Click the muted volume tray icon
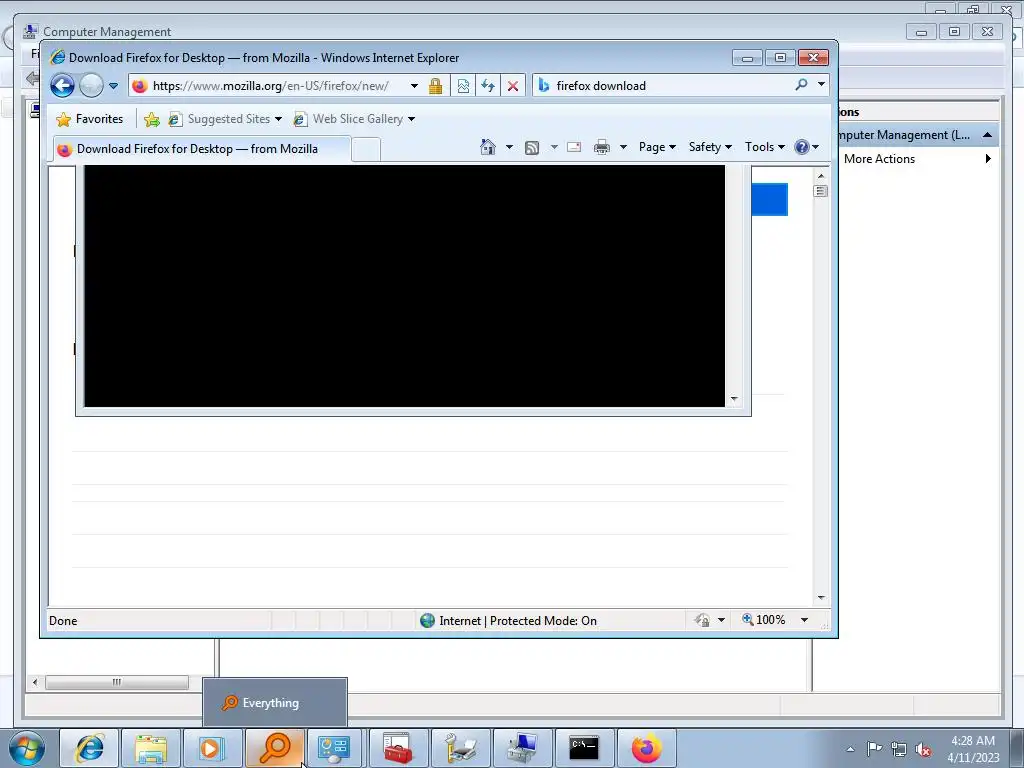Viewport: 1024px width, 768px height. pyautogui.click(x=923, y=749)
